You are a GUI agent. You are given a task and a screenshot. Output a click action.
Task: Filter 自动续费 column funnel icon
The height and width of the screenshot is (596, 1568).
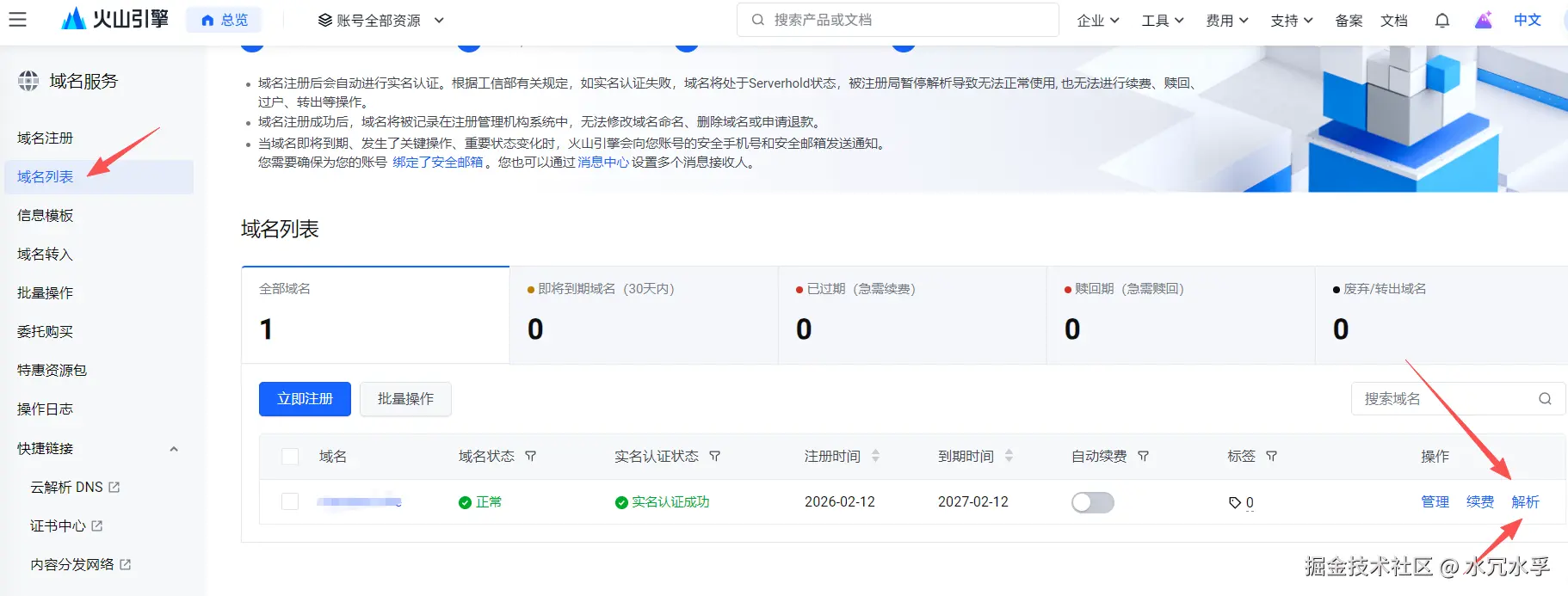(1144, 457)
